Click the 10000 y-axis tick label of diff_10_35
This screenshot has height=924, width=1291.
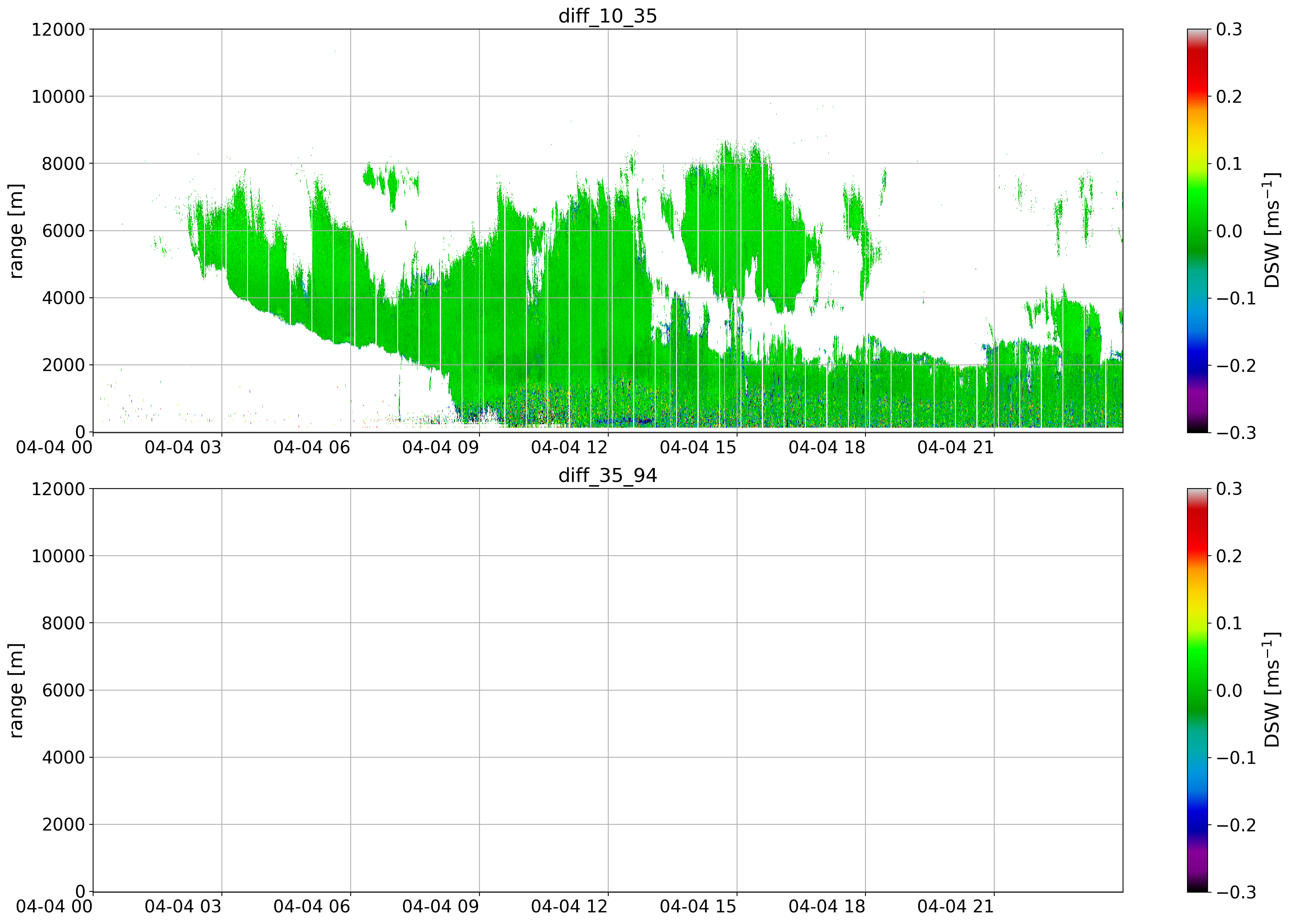[x=58, y=97]
